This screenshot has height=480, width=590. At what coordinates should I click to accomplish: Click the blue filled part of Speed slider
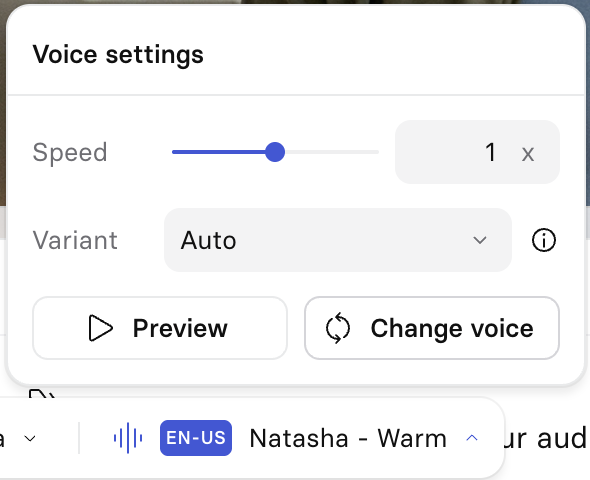[x=219, y=152]
